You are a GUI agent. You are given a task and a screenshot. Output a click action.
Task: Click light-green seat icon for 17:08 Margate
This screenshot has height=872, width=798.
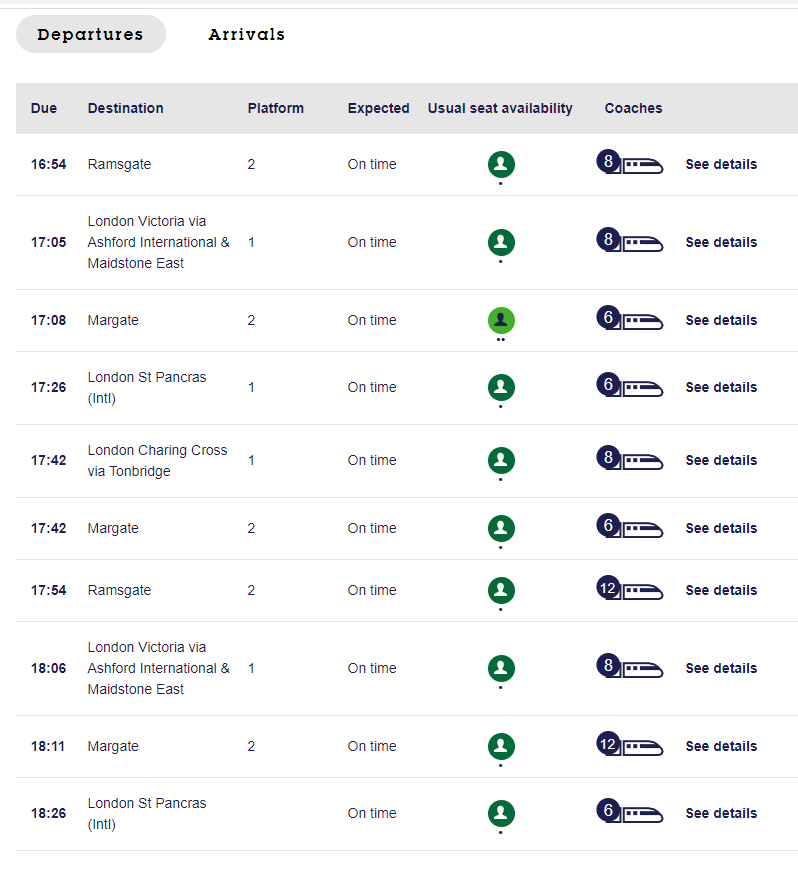501,320
